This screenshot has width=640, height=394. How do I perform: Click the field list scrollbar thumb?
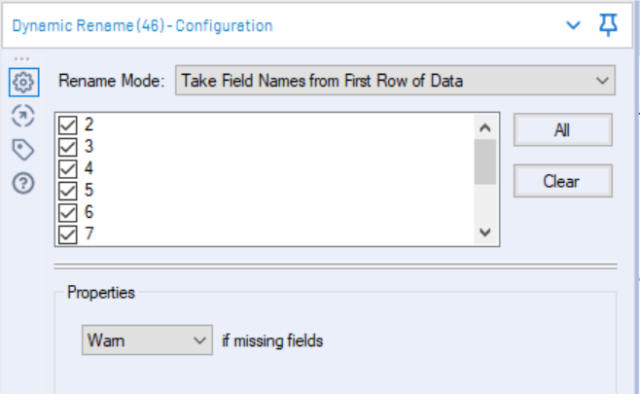click(x=485, y=162)
